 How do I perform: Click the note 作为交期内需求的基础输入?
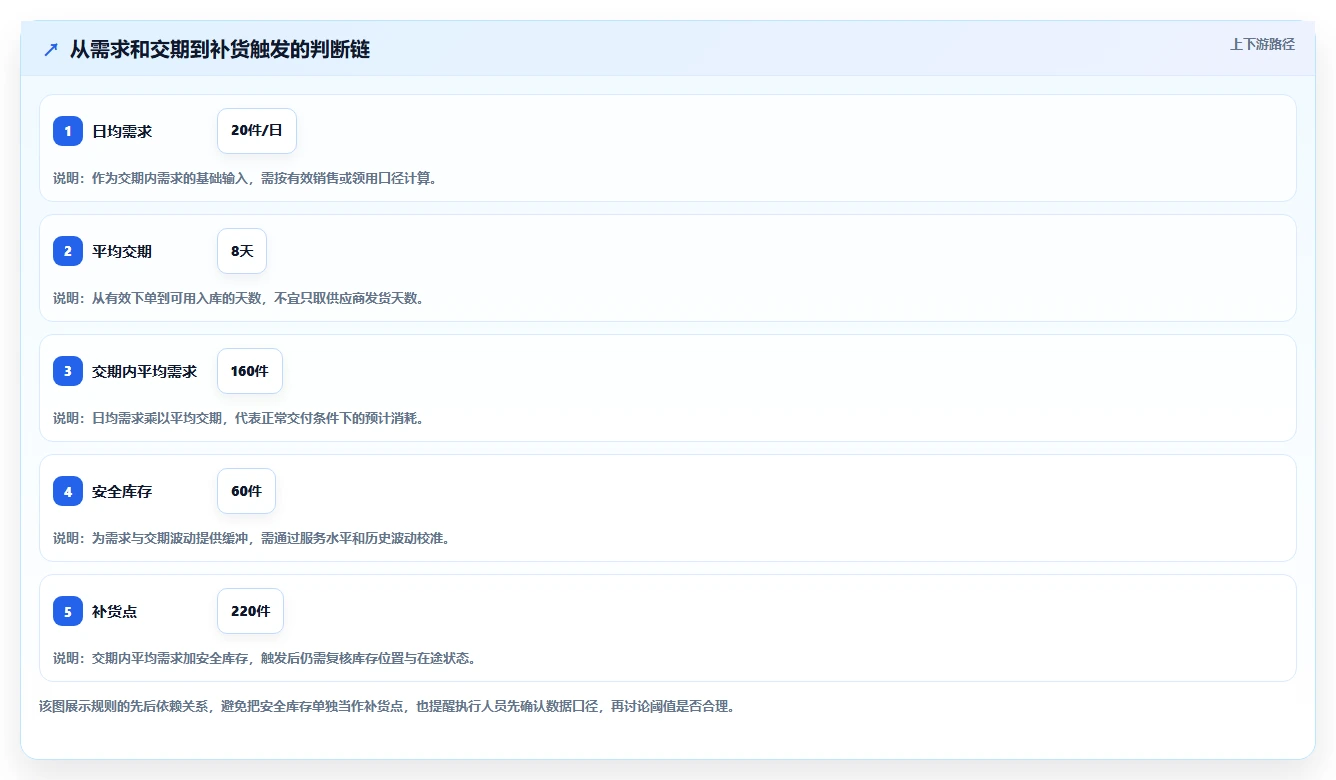click(x=245, y=178)
